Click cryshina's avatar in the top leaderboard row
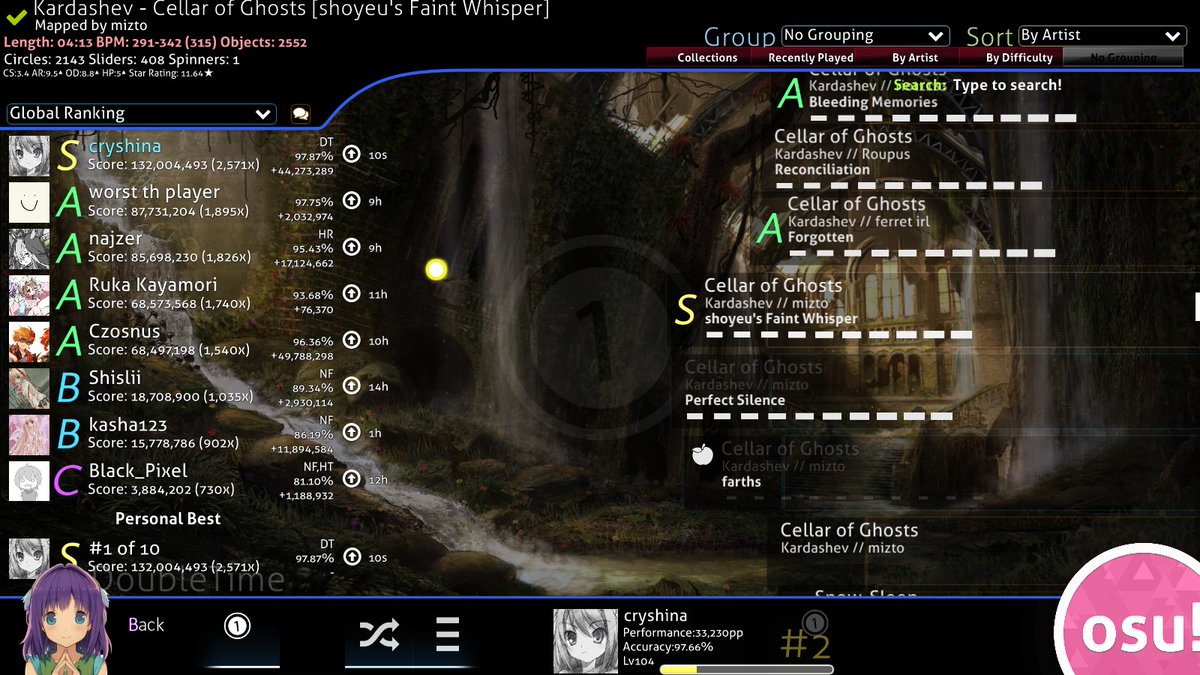Viewport: 1200px width, 675px height. 29,155
